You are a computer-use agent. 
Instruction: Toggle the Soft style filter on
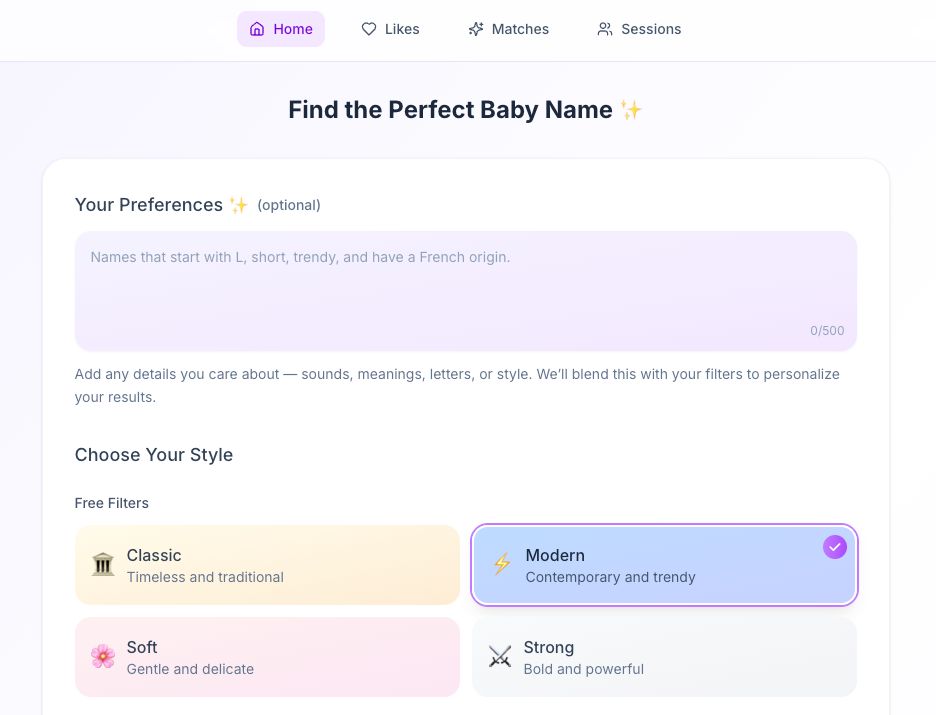(x=267, y=657)
